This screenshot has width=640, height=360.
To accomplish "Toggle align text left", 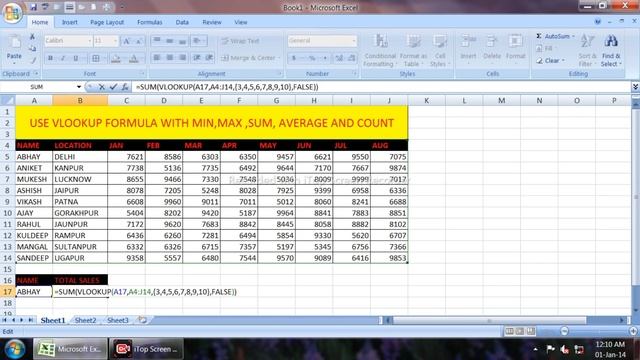I will click(156, 58).
